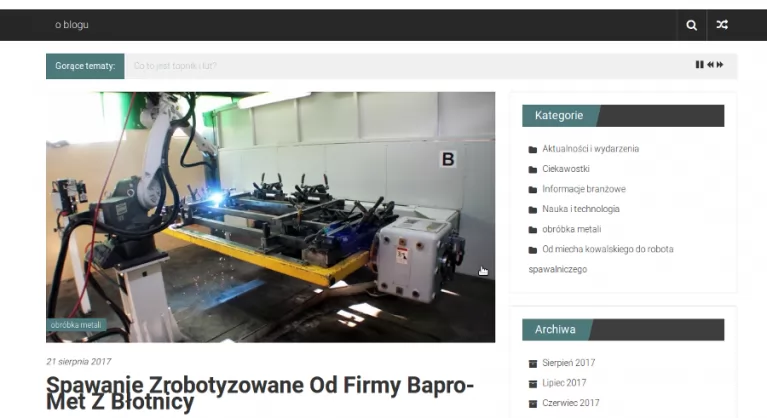767x418 pixels.
Task: Click the 'Gorące tematy:' label
Action: (85, 66)
